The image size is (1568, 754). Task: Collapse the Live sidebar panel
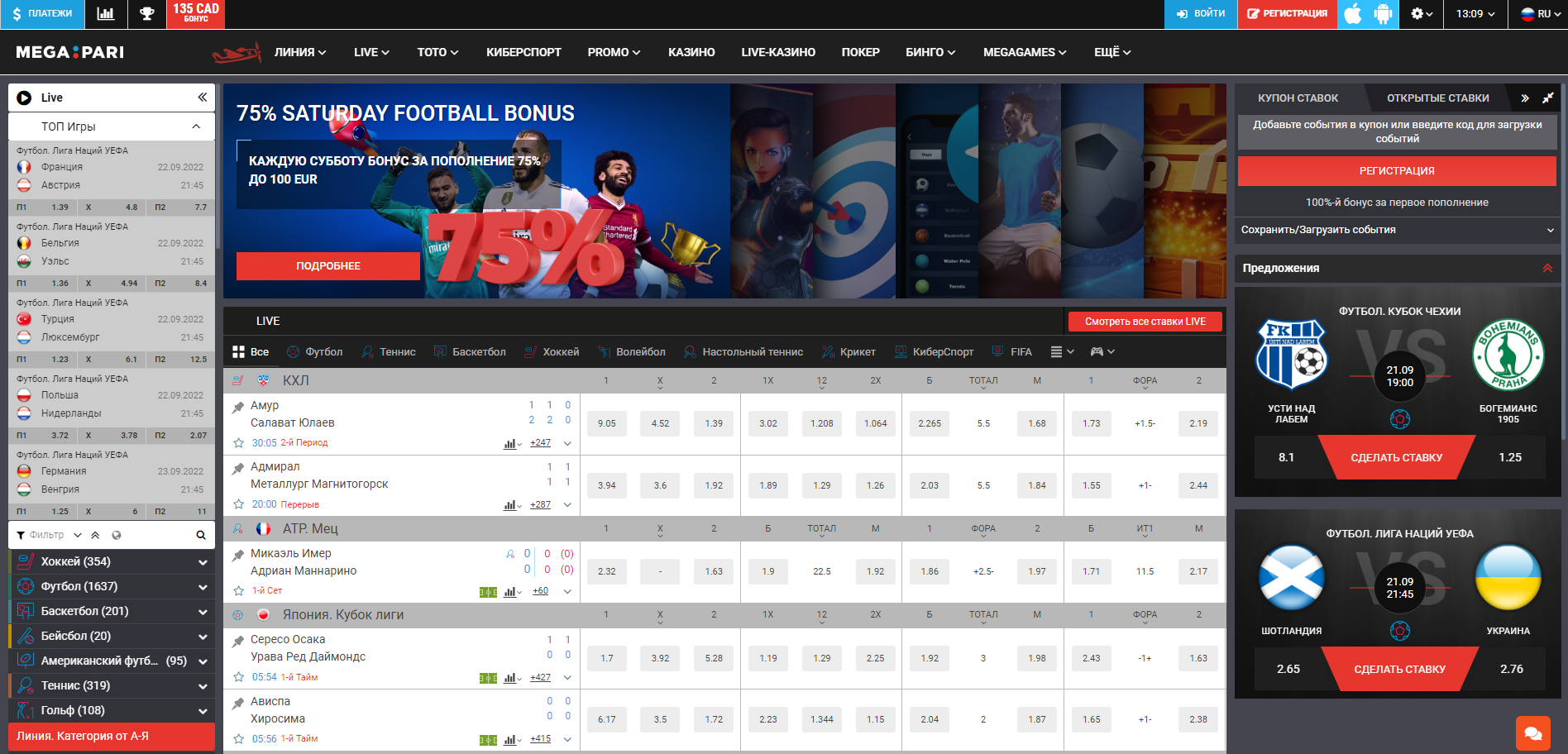pos(202,98)
